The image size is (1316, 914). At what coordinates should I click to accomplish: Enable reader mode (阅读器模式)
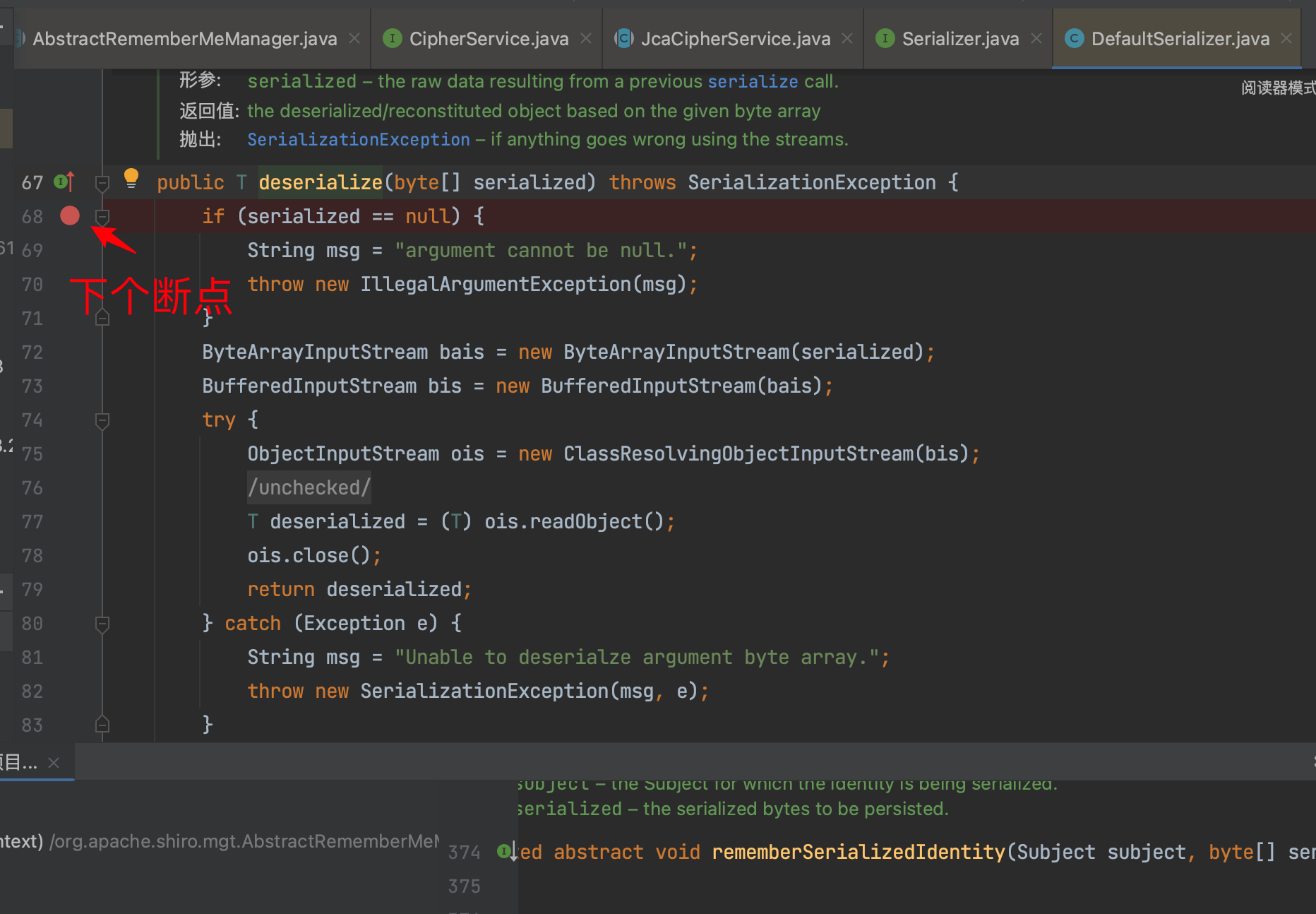point(1278,88)
